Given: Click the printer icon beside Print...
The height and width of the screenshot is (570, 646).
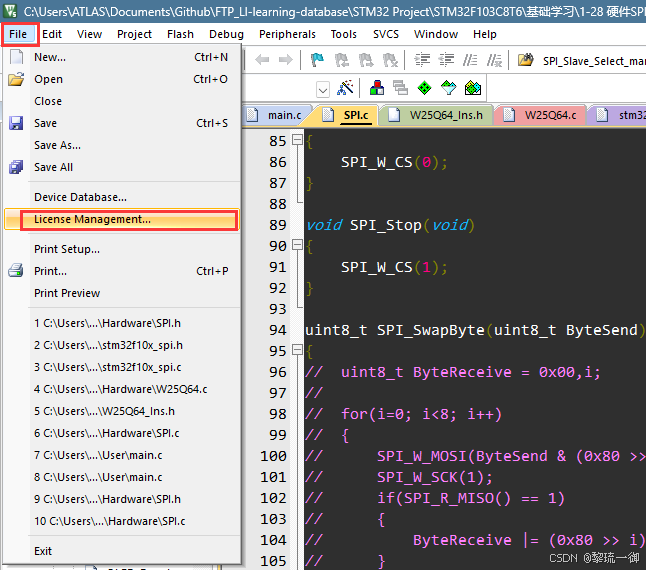Looking at the screenshot, I should (x=16, y=271).
